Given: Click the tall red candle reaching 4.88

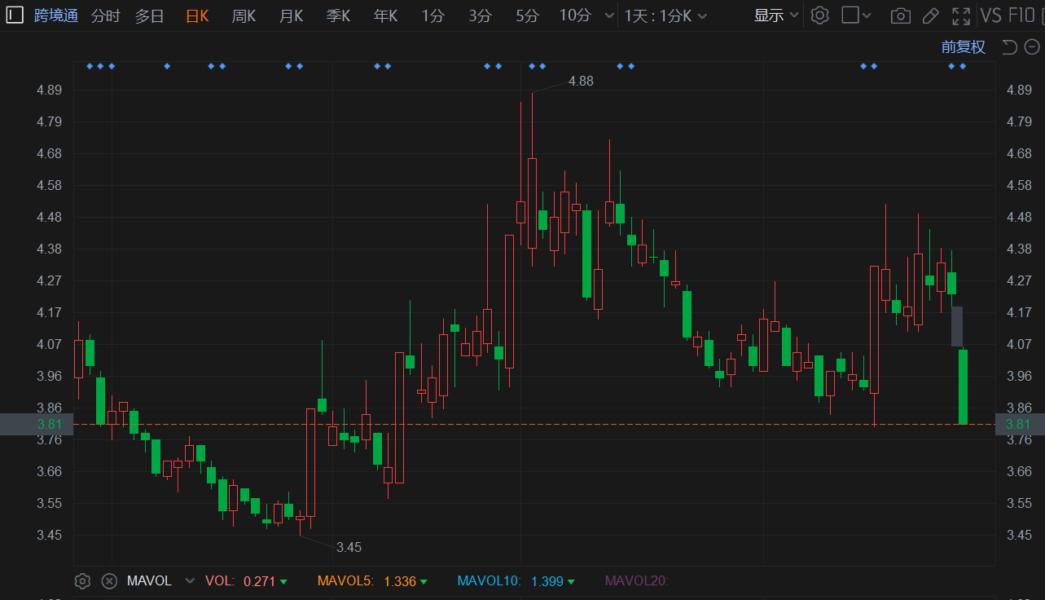Looking at the screenshot, I should coord(532,203).
